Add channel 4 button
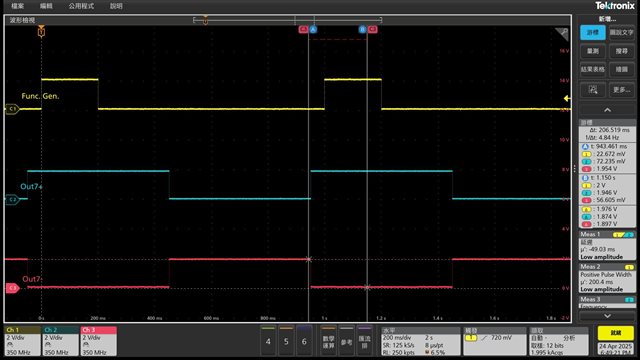 pyautogui.click(x=268, y=341)
